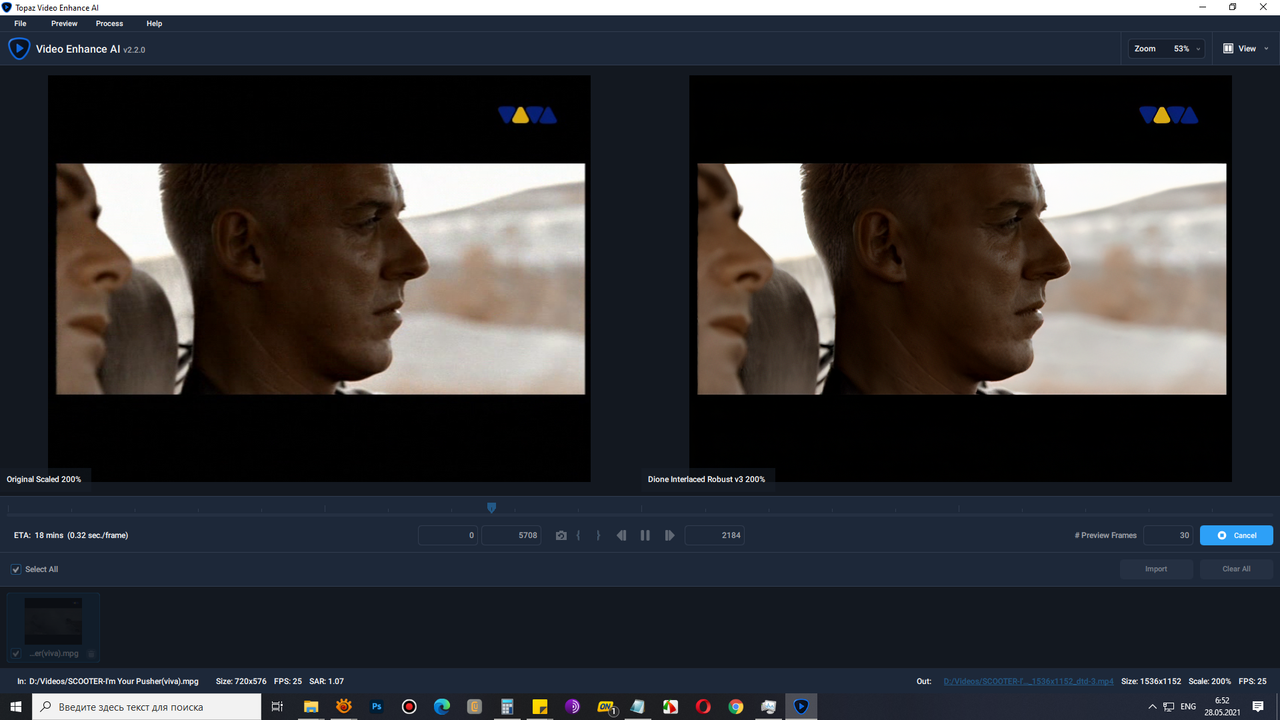Image resolution: width=1280 pixels, height=720 pixels.
Task: Toggle the Select All checkbox
Action: (16, 569)
